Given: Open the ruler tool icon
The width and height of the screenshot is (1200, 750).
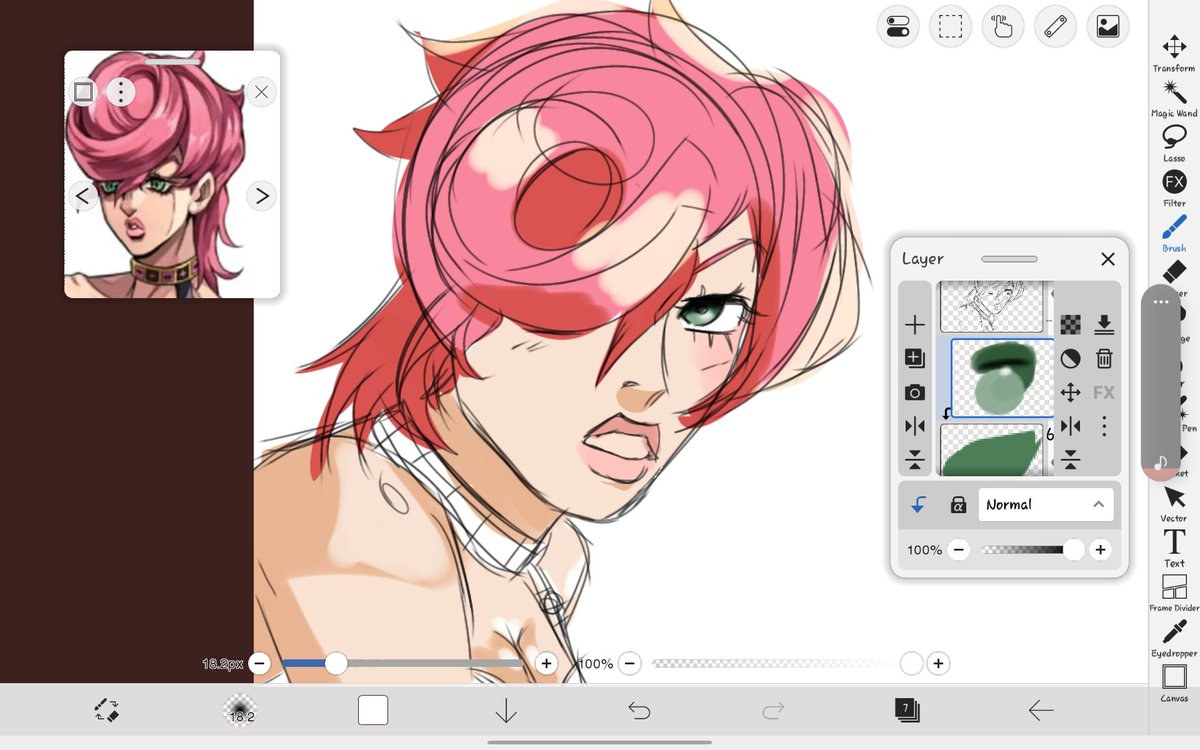Looking at the screenshot, I should click(1055, 27).
